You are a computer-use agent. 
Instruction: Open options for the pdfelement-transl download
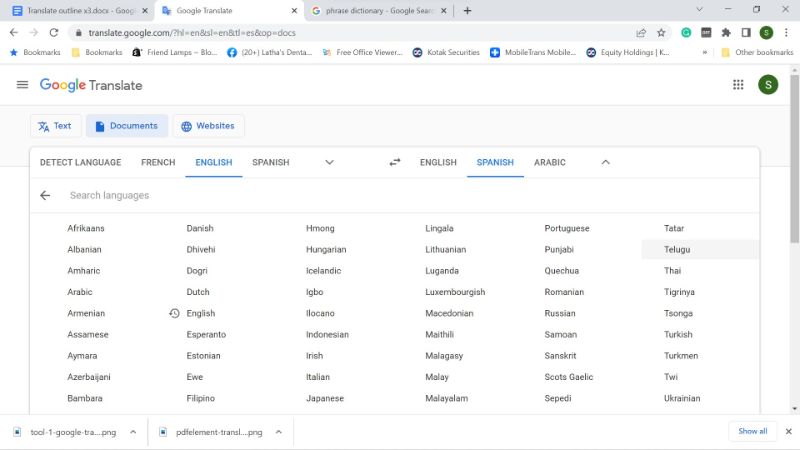[279, 432]
